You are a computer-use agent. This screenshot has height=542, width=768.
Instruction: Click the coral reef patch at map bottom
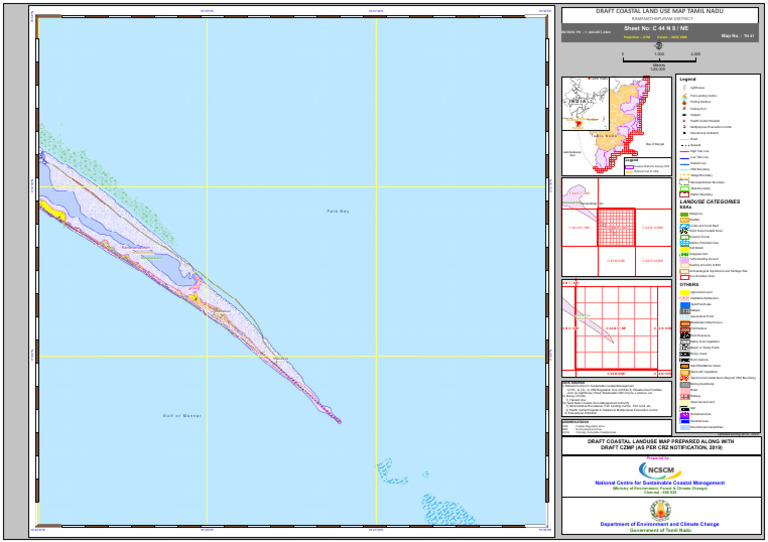447,510
